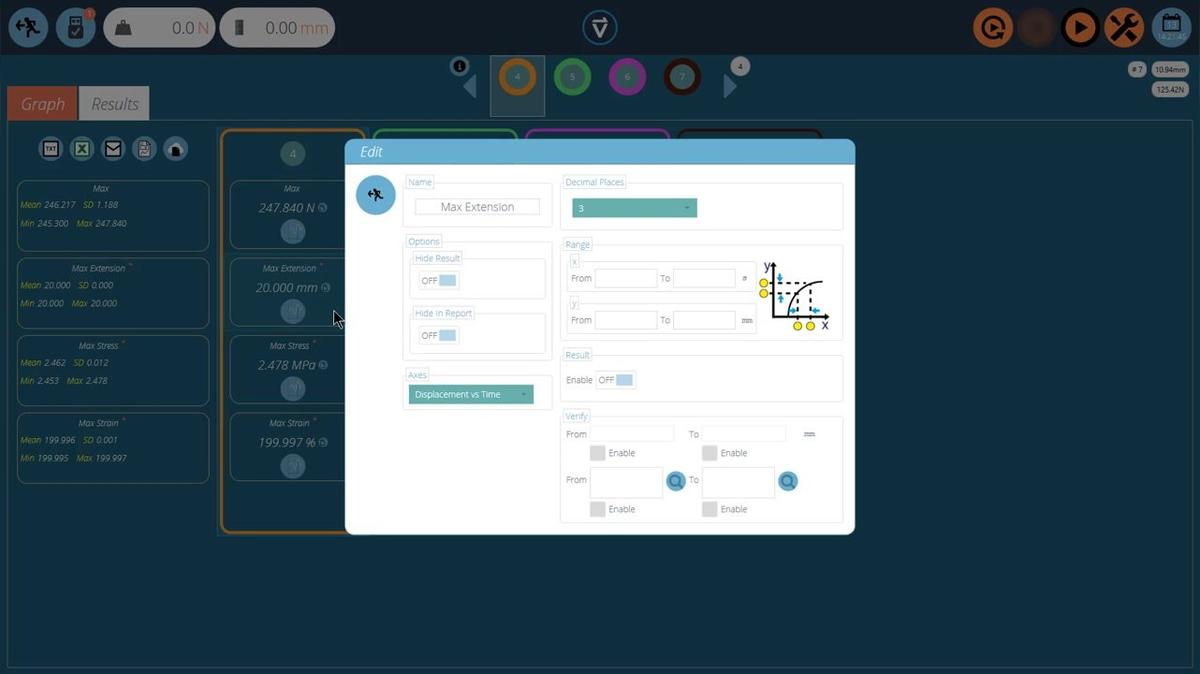This screenshot has height=674, width=1200.
Task: Click the orange return-to-start circular arrow icon
Action: coord(992,28)
